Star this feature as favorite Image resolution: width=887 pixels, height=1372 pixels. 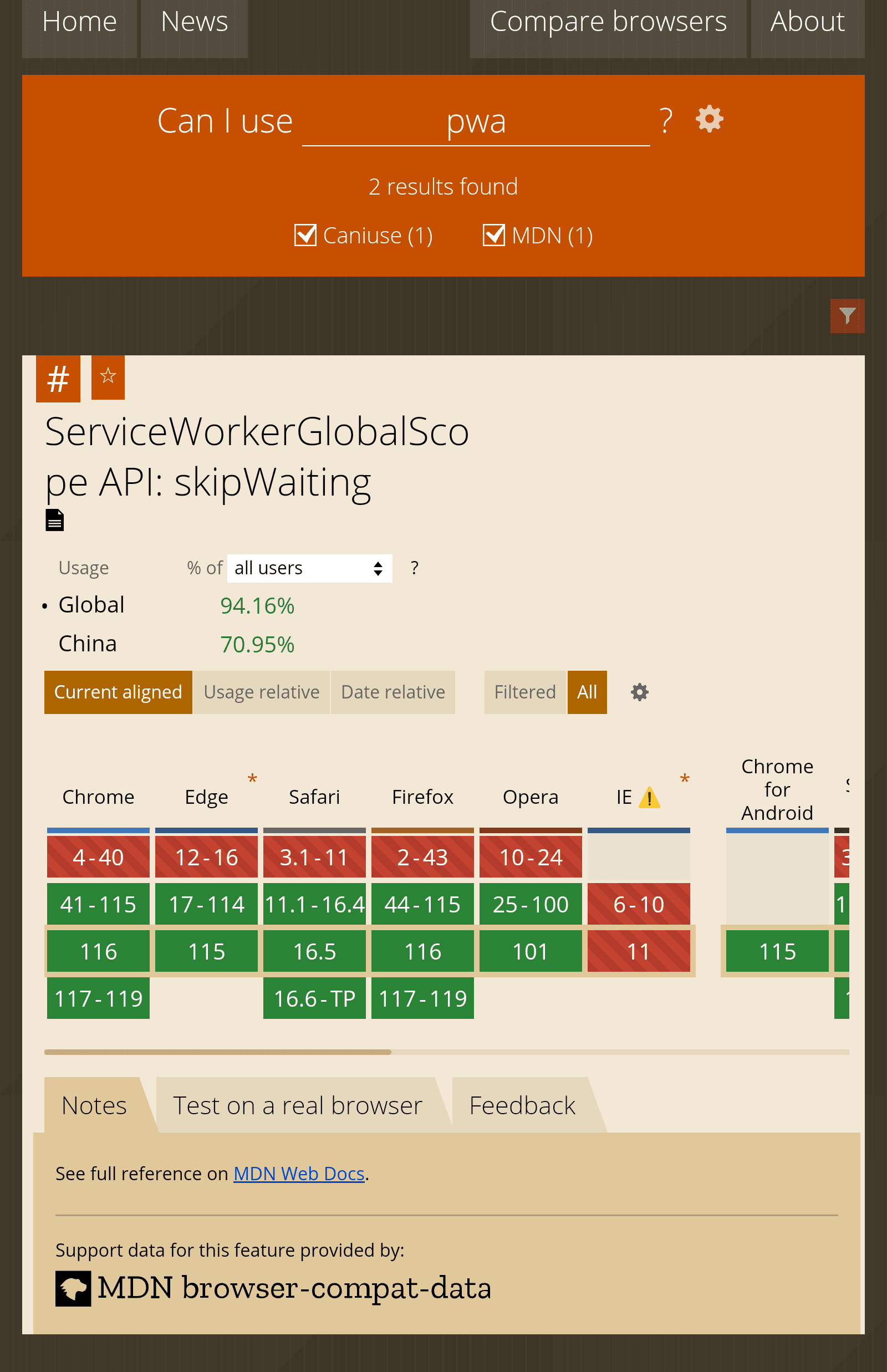108,378
